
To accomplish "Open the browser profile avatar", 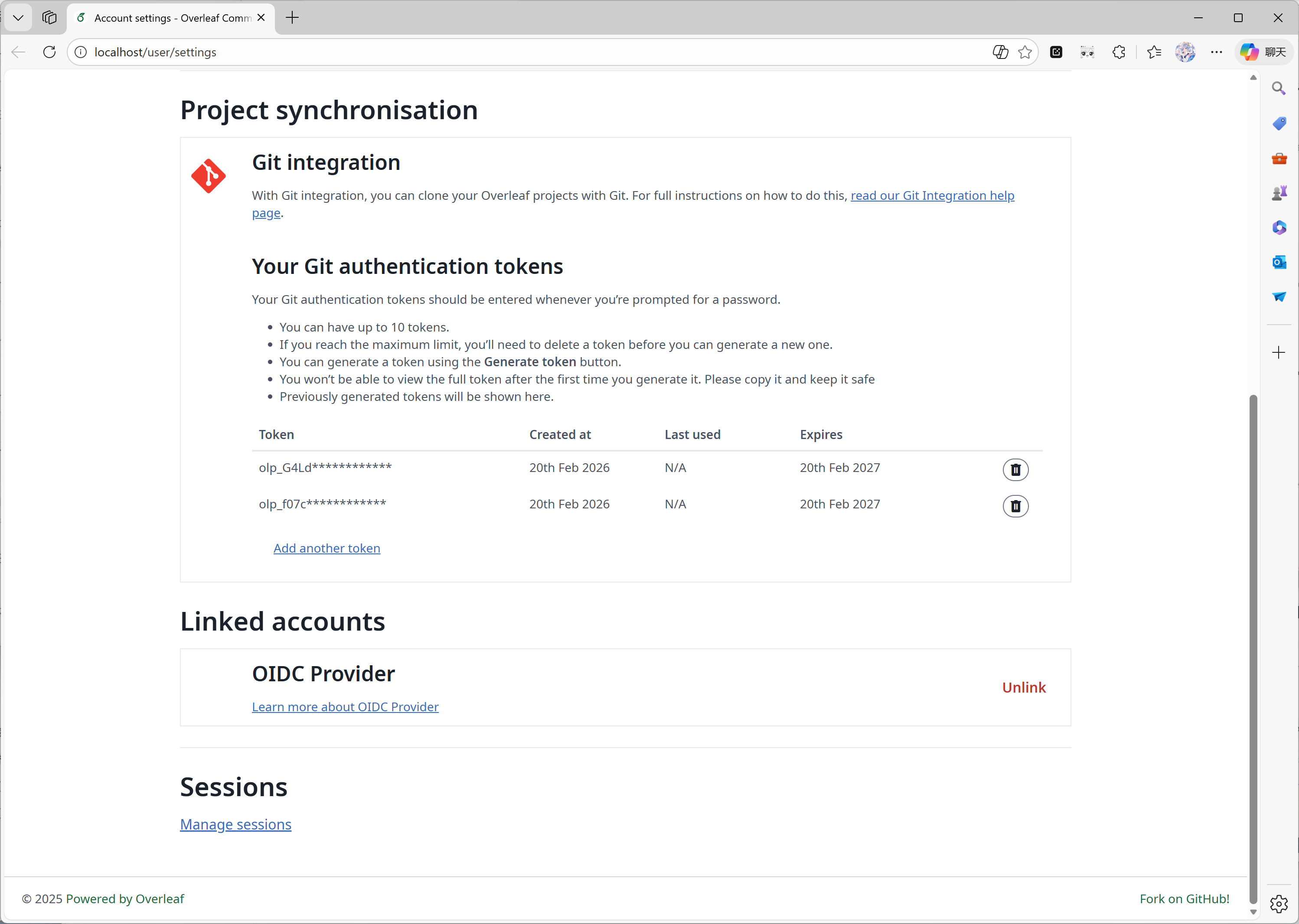I will pos(1185,52).
